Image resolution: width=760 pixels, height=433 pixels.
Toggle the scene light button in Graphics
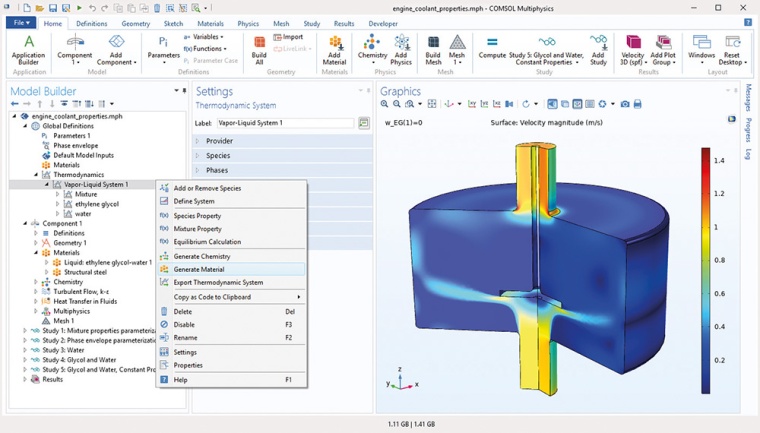[x=552, y=104]
